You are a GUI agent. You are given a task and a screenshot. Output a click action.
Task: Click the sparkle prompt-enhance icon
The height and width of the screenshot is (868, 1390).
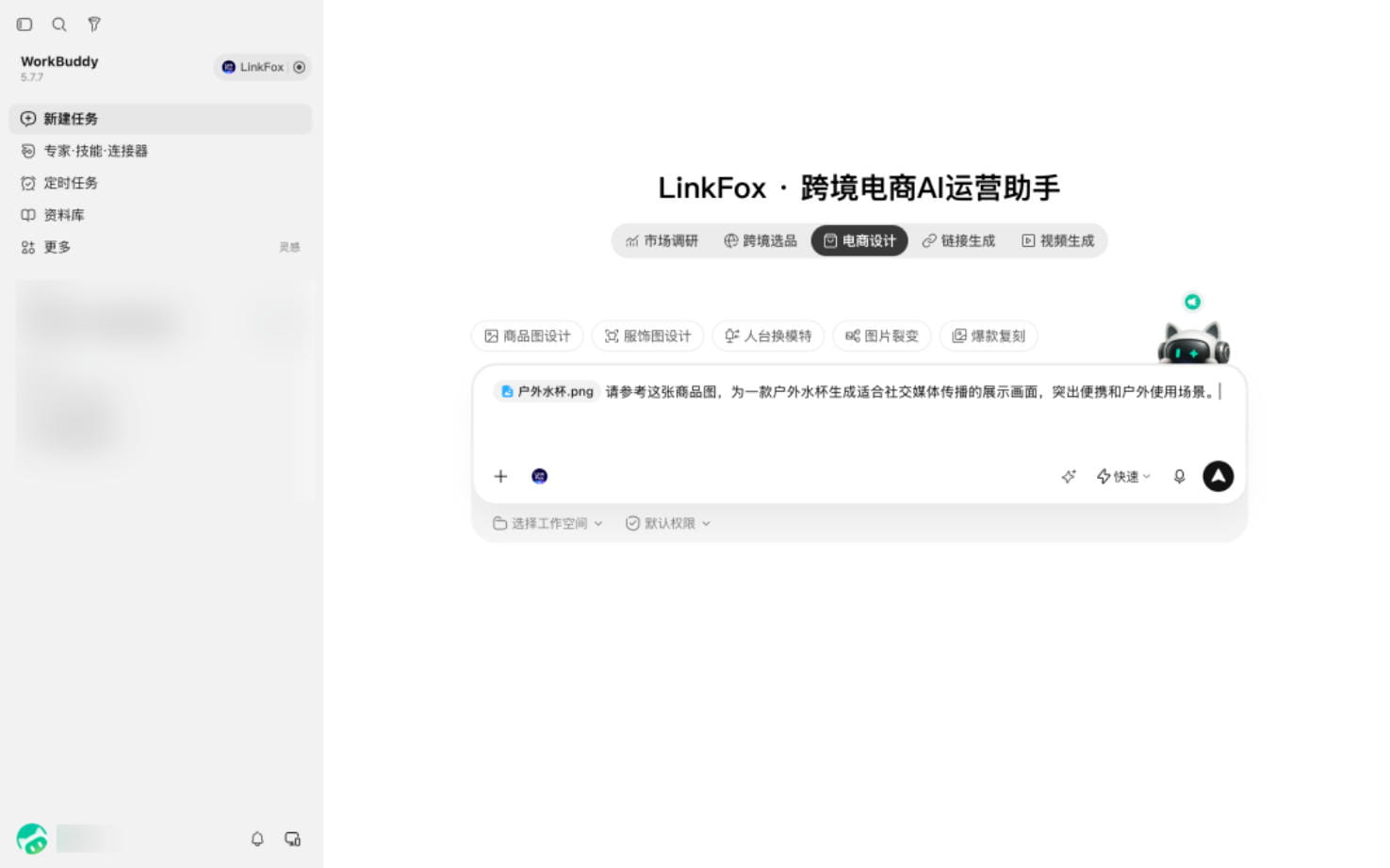(1069, 477)
